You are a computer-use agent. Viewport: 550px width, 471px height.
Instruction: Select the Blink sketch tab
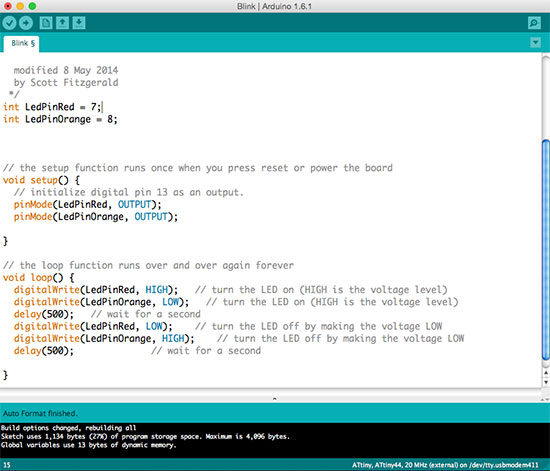[x=22, y=43]
